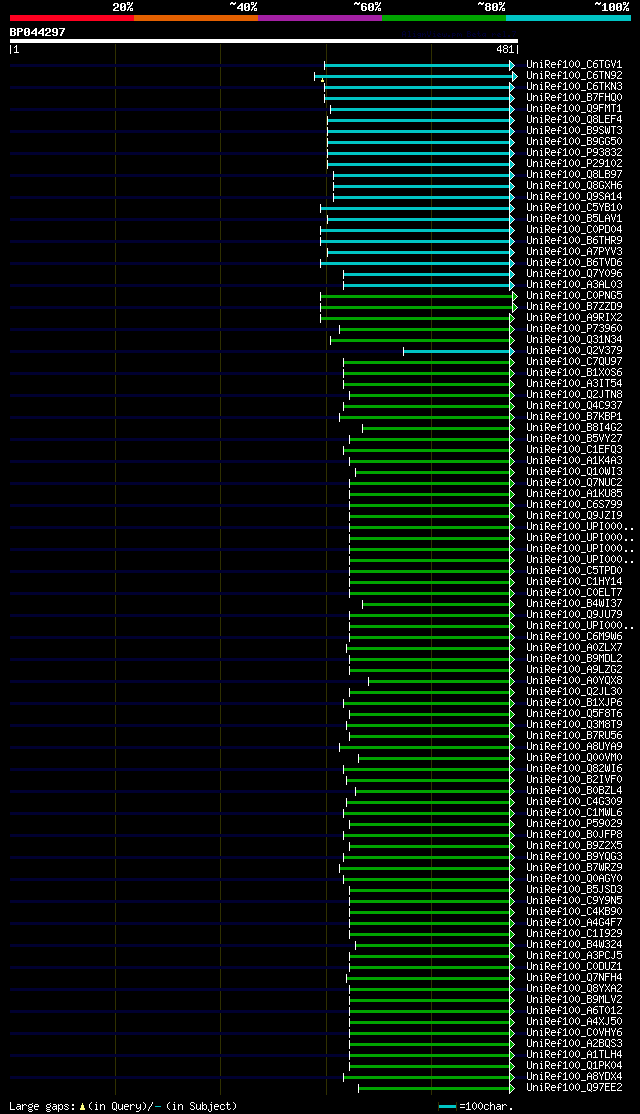This screenshot has height=1114, width=640.
Task: Select the UniRef100_Q7Y096 label
Action: point(574,274)
